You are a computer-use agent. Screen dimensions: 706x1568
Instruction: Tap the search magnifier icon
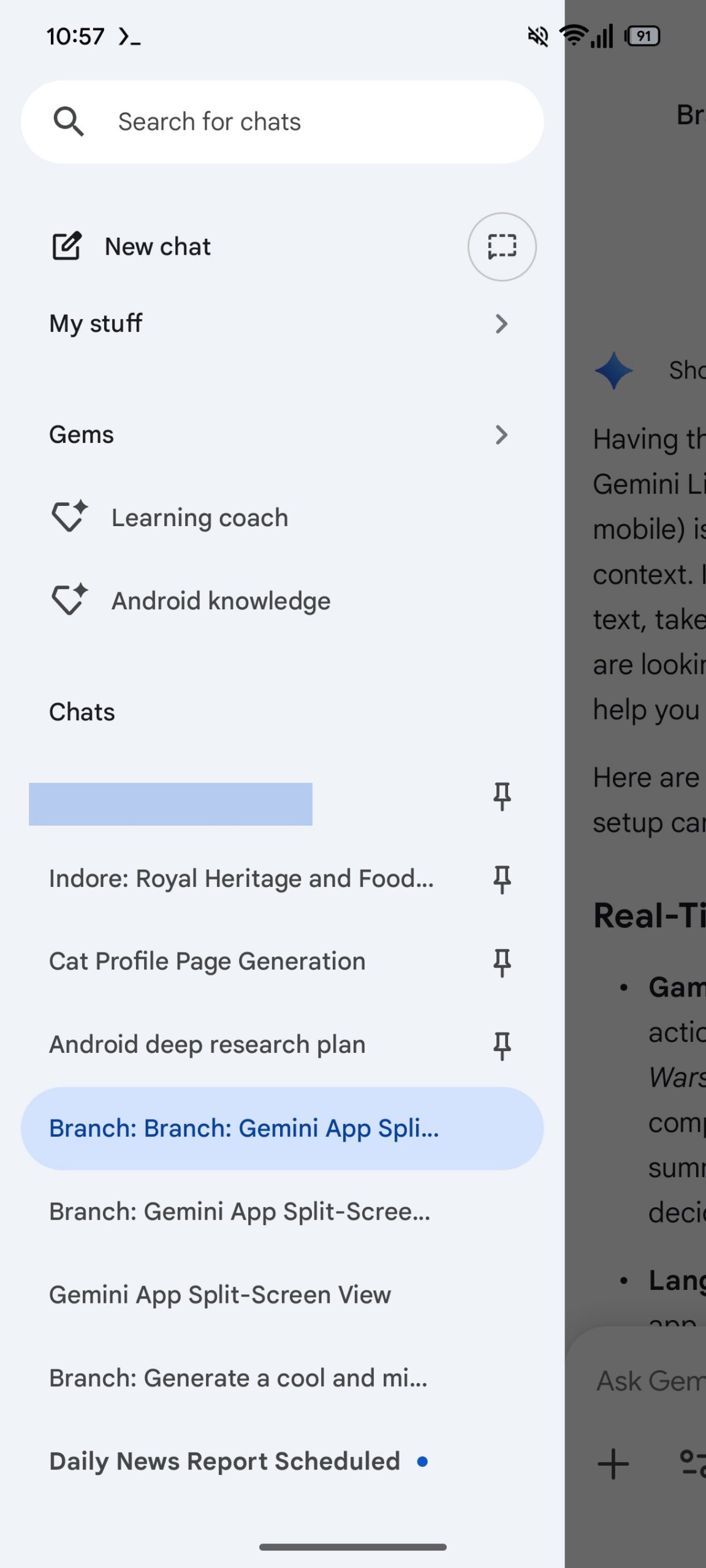pos(68,121)
